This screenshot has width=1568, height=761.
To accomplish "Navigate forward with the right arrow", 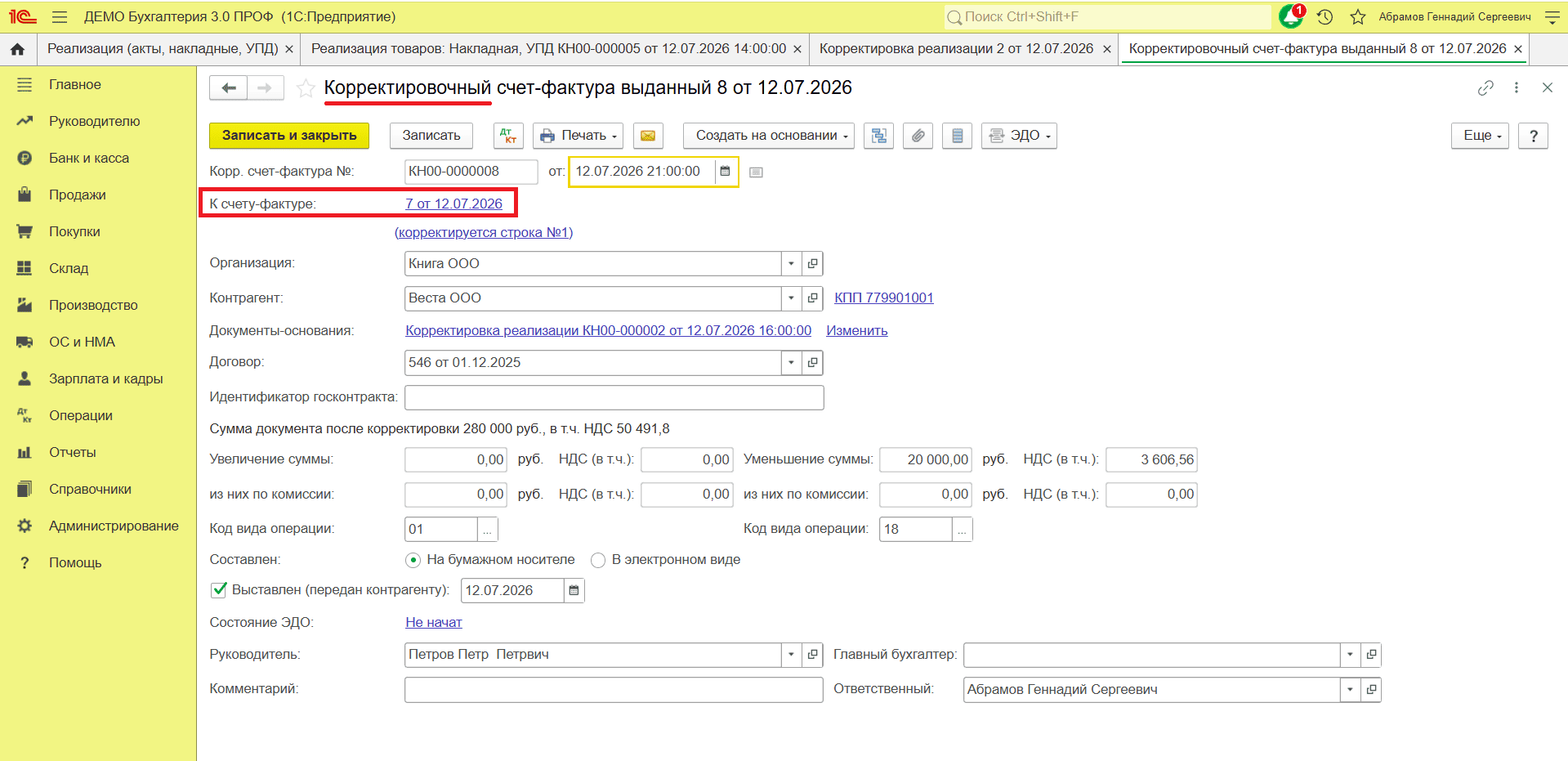I will pyautogui.click(x=266, y=87).
